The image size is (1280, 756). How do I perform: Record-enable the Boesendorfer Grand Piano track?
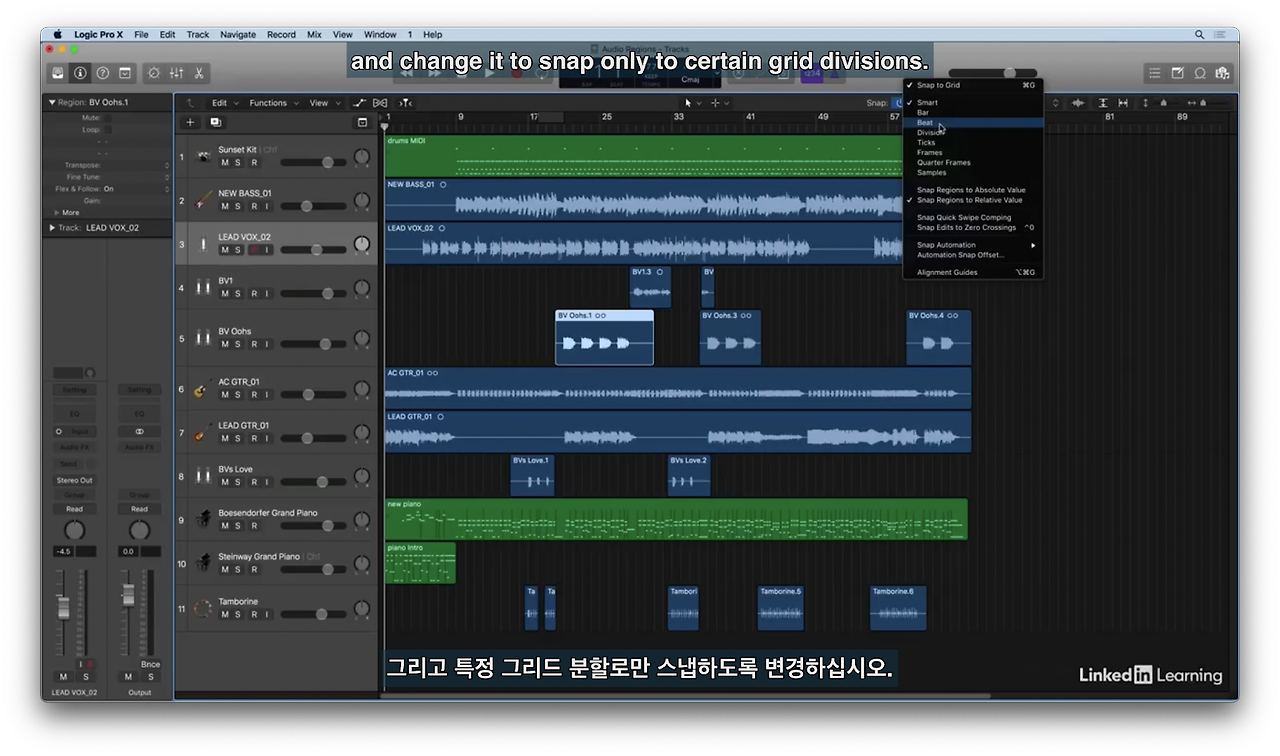click(253, 526)
